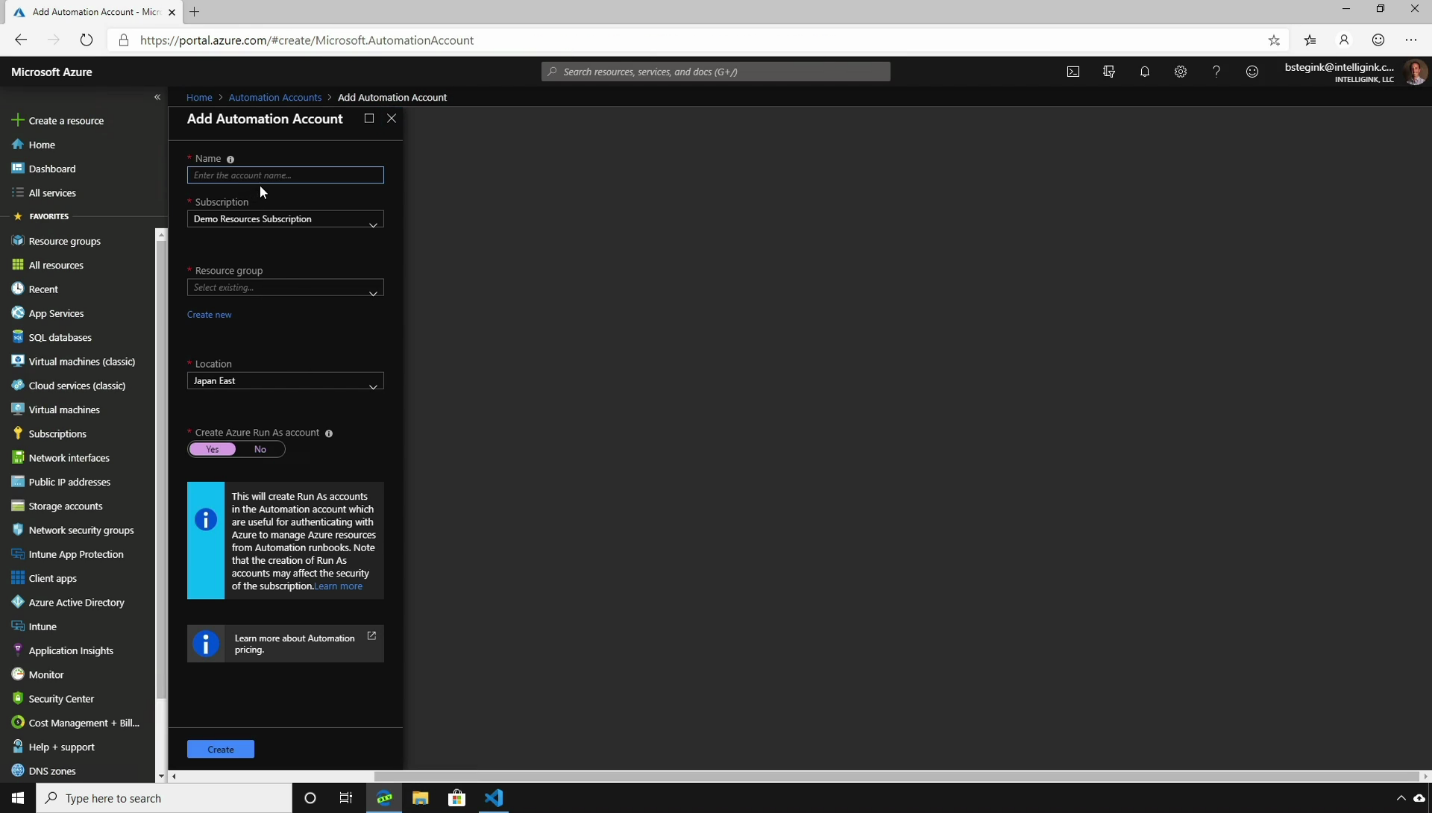Go to Home breadcrumb

coord(199,97)
